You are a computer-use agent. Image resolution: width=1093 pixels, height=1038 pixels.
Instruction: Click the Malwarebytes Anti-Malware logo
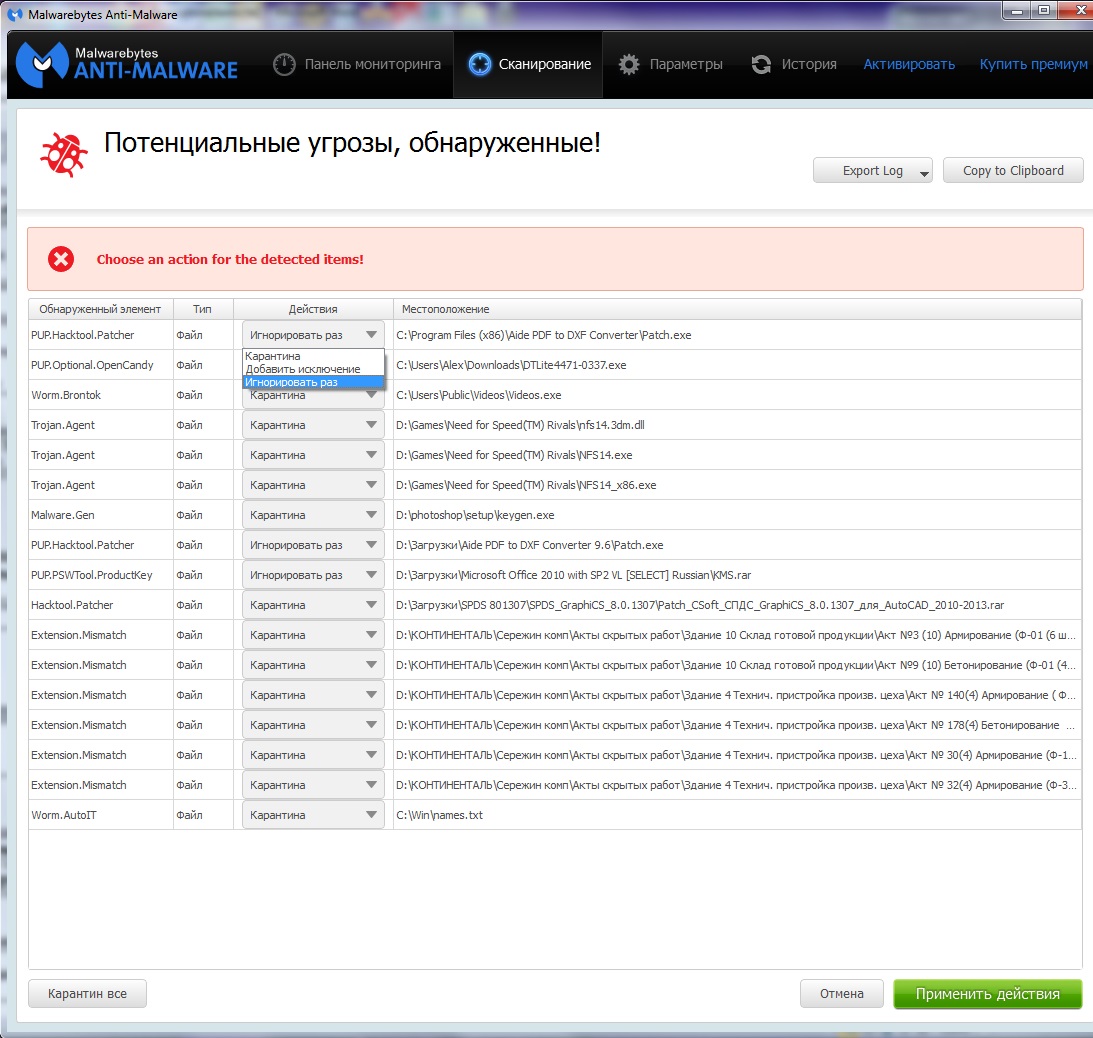pos(127,64)
